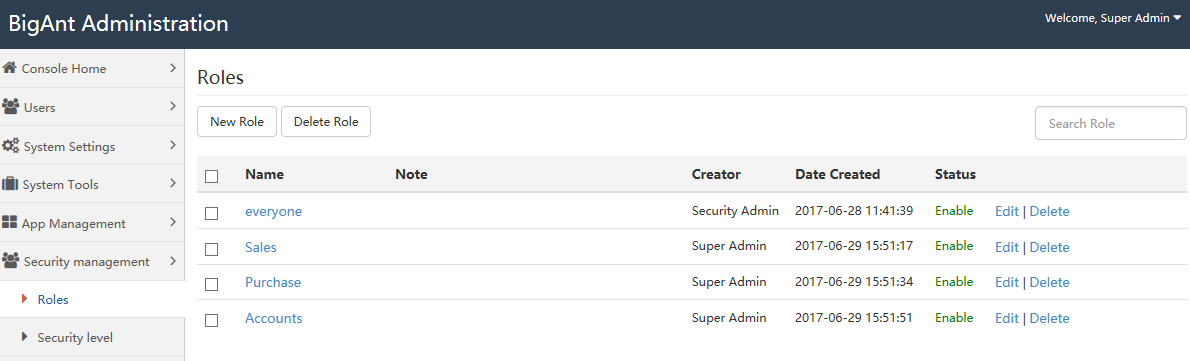Viewport: 1190px width, 361px height.
Task: Click the Security management people icon
Action: tap(11, 261)
